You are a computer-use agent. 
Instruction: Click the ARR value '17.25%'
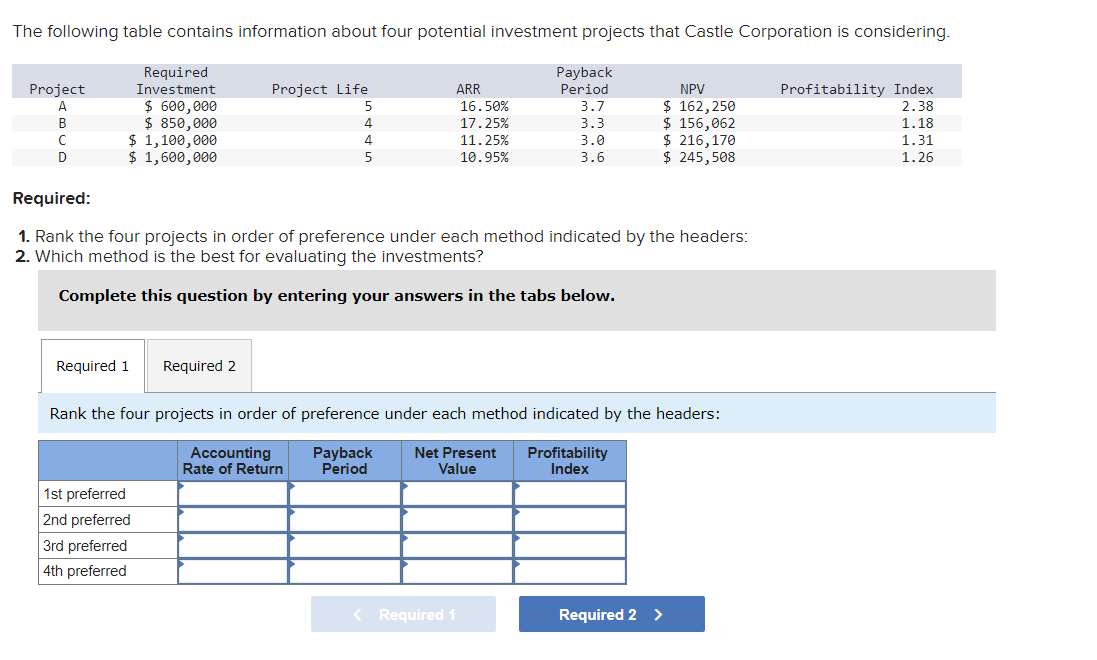point(484,123)
